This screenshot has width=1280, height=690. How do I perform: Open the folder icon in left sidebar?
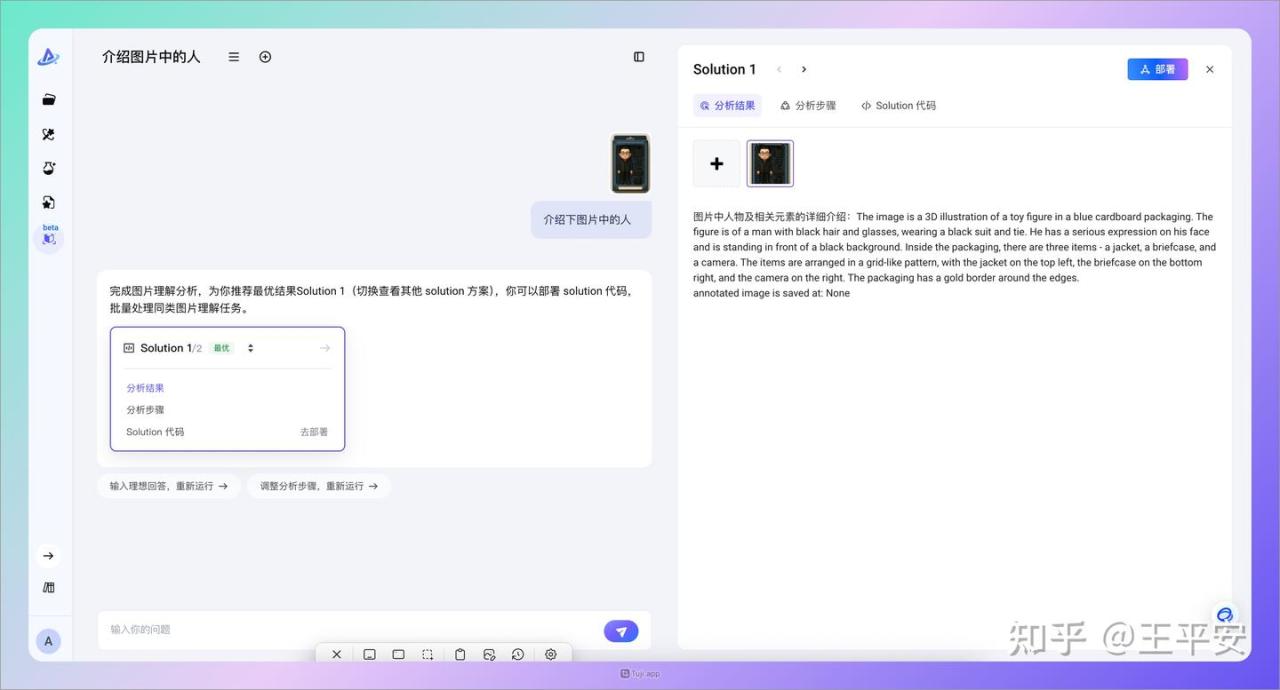(x=49, y=100)
